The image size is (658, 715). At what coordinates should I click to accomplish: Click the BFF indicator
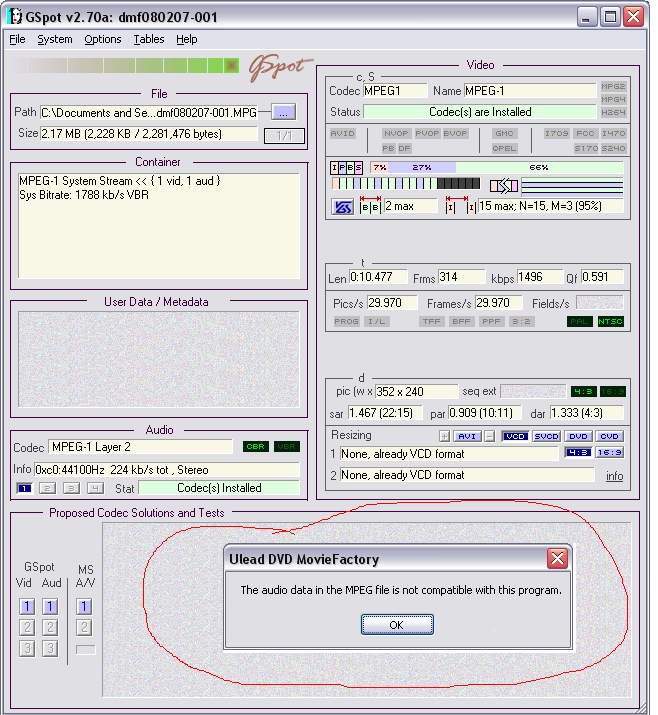point(461,321)
